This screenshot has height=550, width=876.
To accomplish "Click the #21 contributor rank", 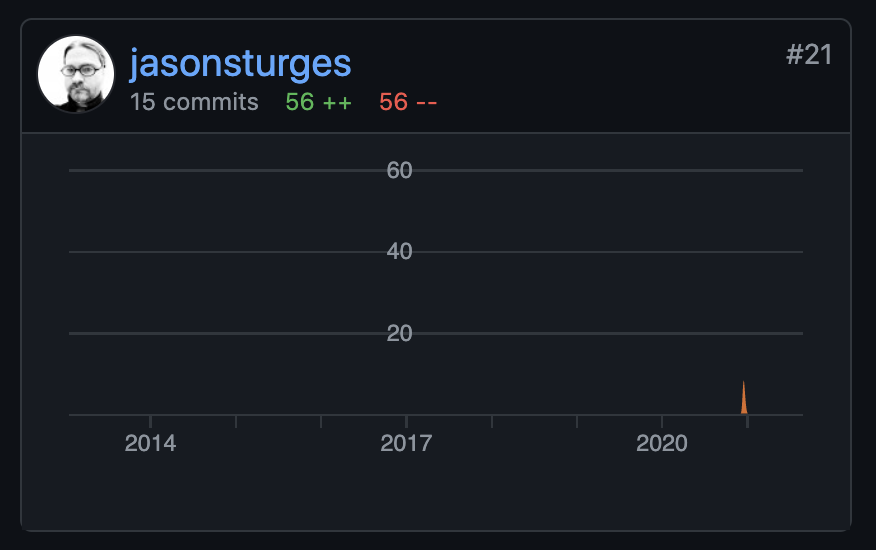I will click(809, 55).
